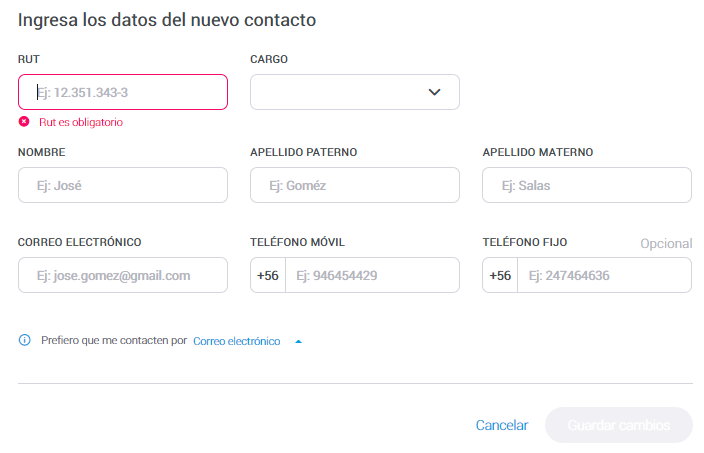The image size is (704, 453).
Task: Click the Cargo dropdown chevron arrow
Action: (x=434, y=92)
